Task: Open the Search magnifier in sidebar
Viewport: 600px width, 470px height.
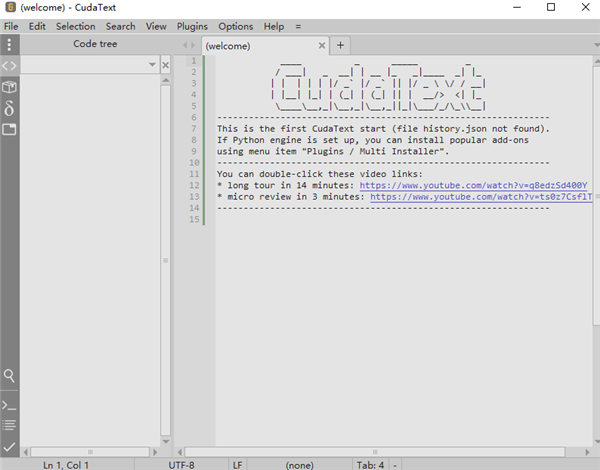Action: click(9, 376)
